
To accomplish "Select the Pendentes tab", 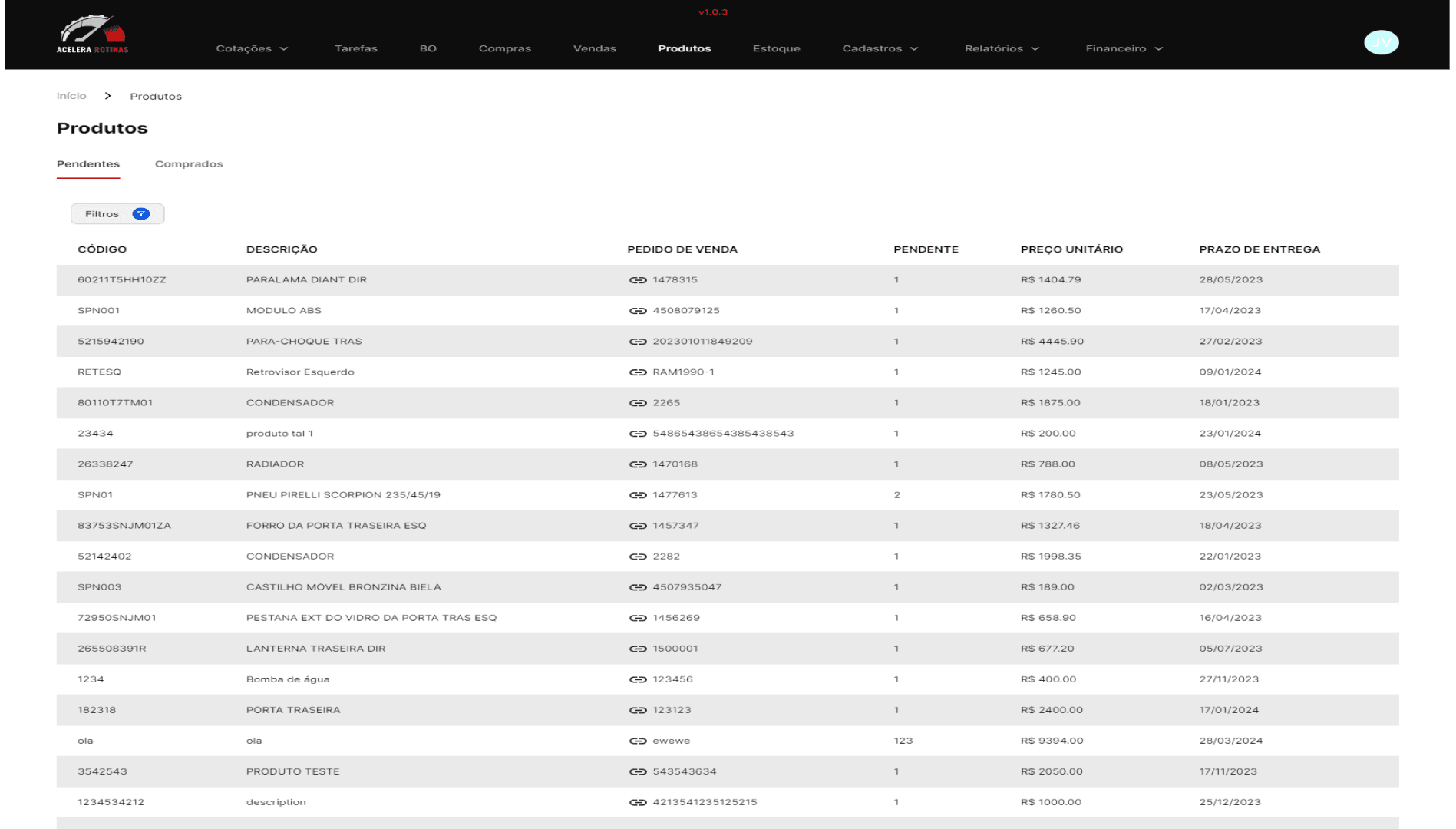I will coord(88,164).
